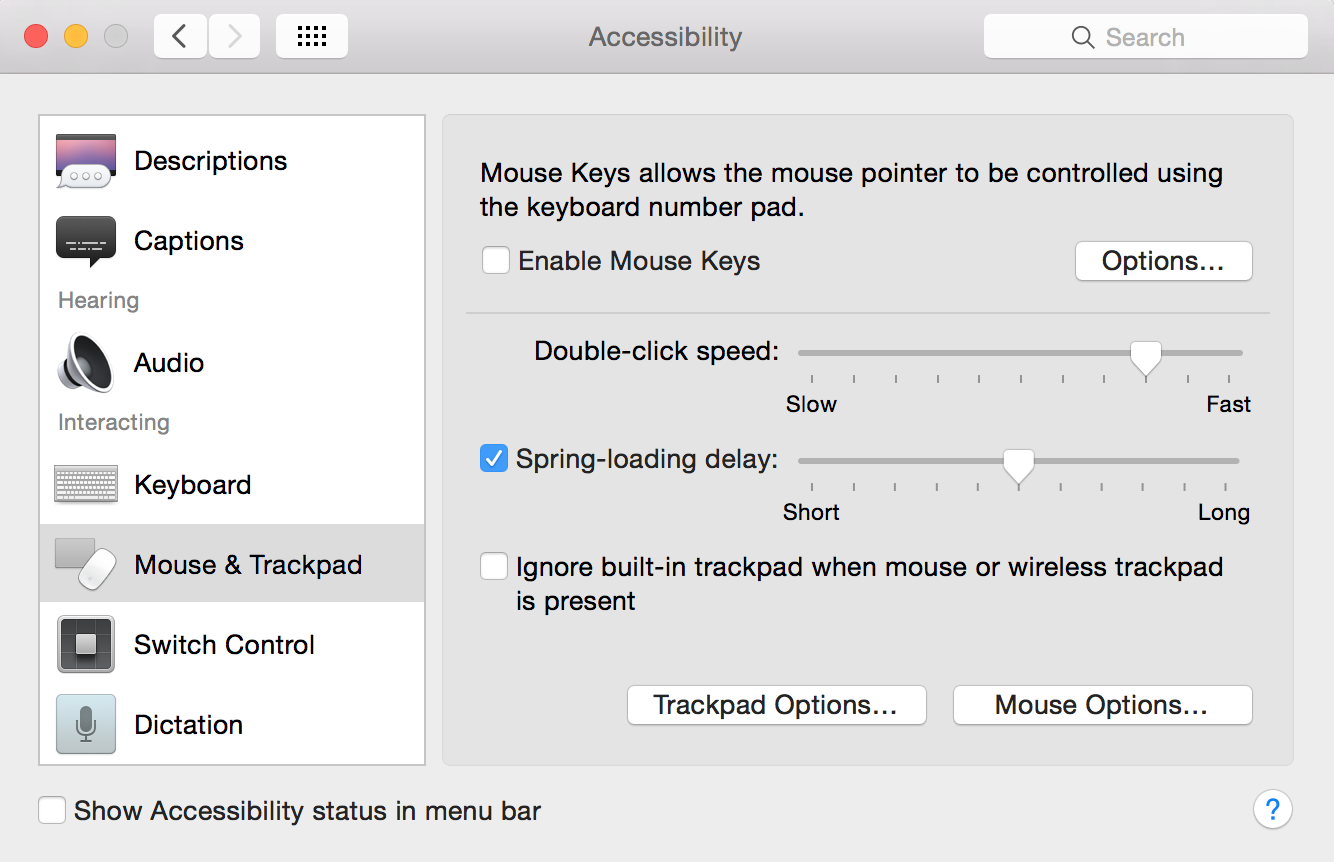Click the Mouse Options button
The image size is (1334, 862).
tap(1102, 705)
